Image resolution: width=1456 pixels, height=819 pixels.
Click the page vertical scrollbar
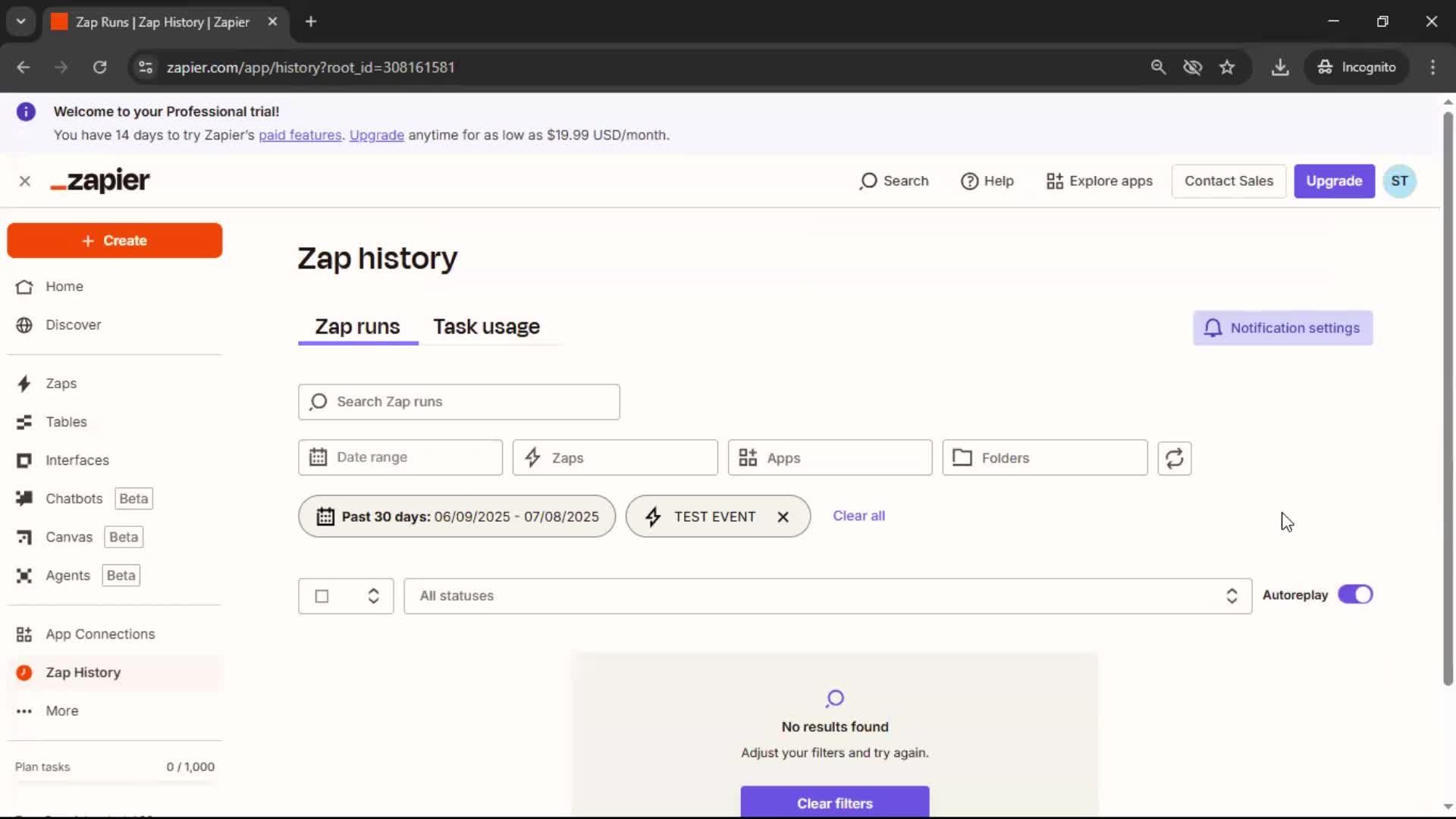point(1448,398)
